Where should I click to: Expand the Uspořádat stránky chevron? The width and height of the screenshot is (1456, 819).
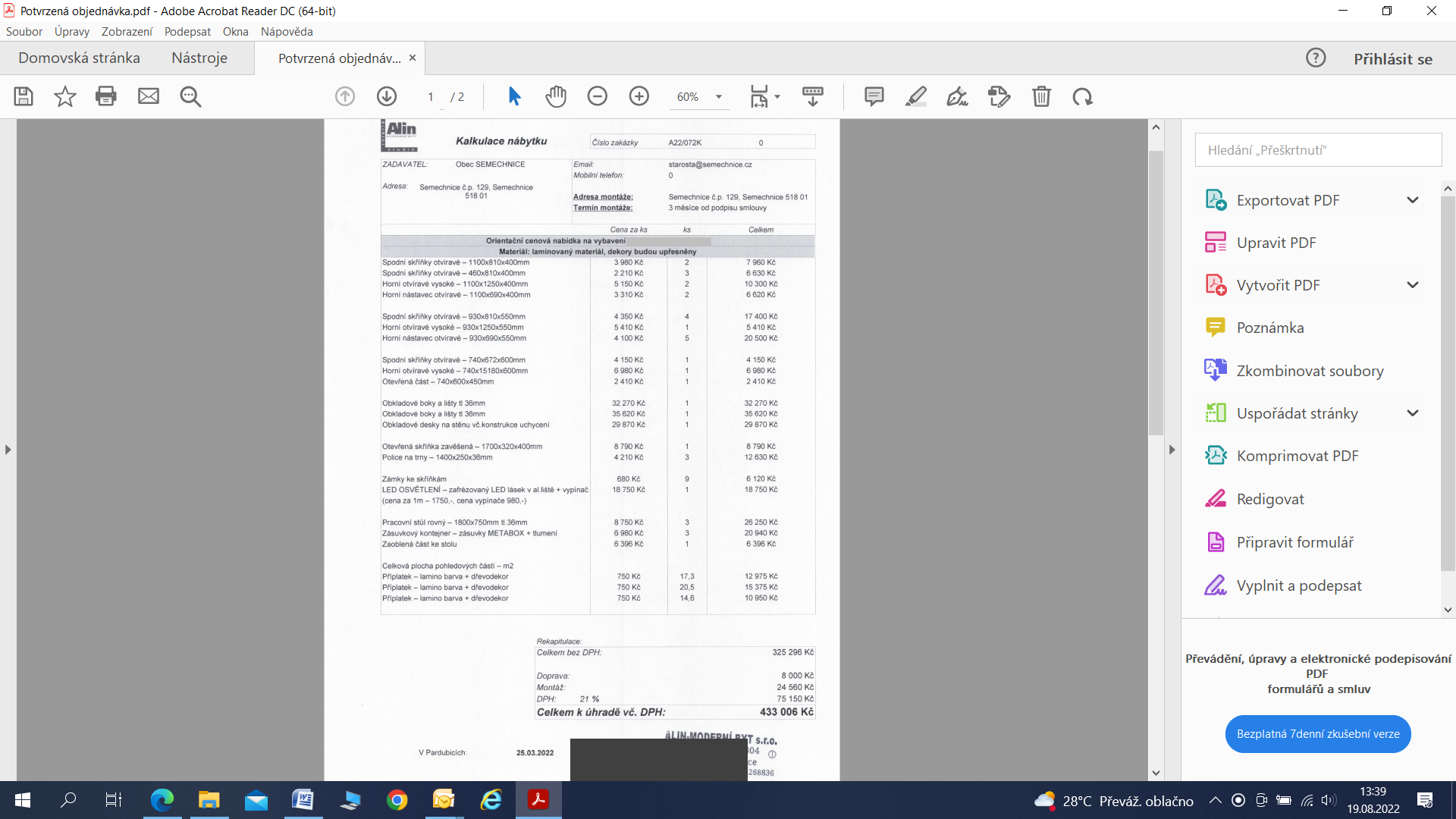[x=1412, y=413]
